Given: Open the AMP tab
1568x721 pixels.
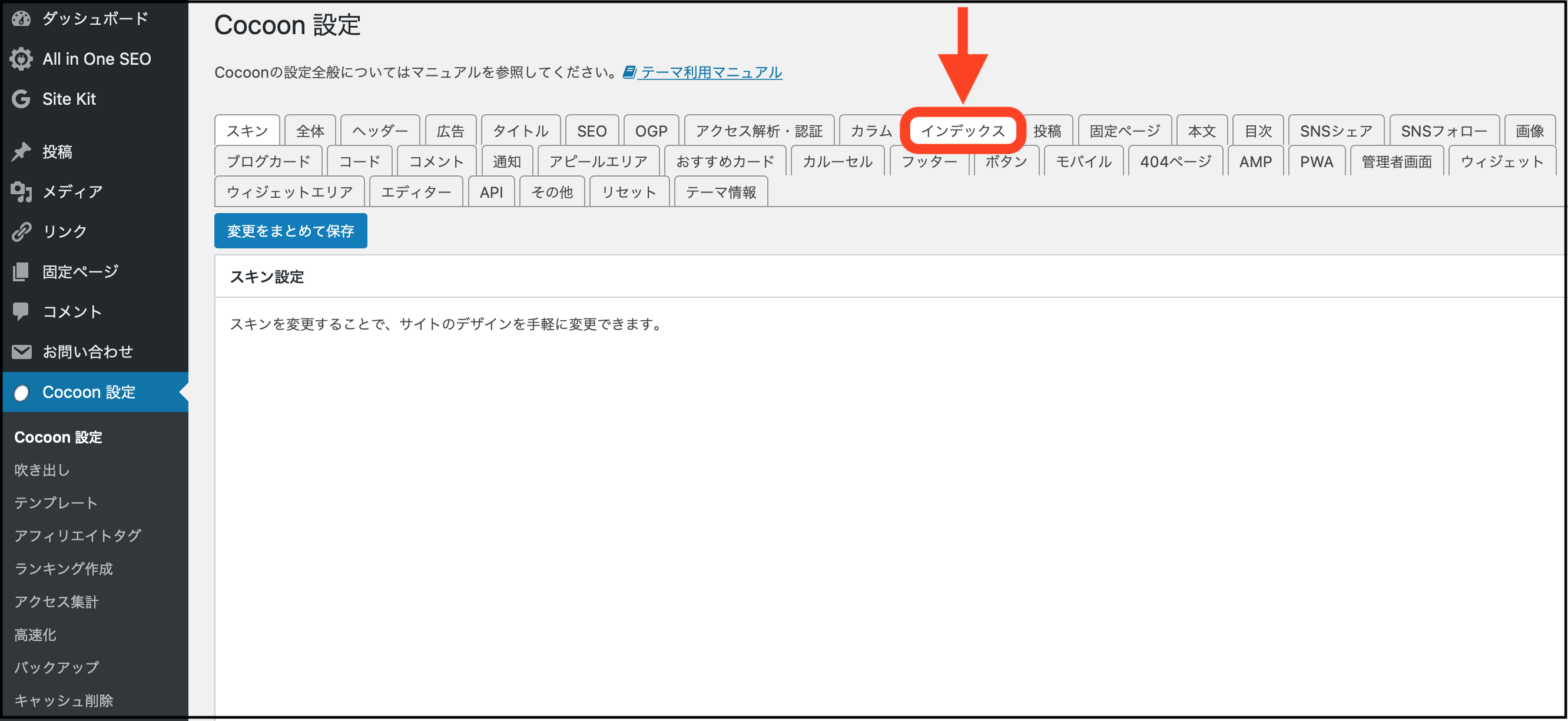Looking at the screenshot, I should coord(1255,161).
